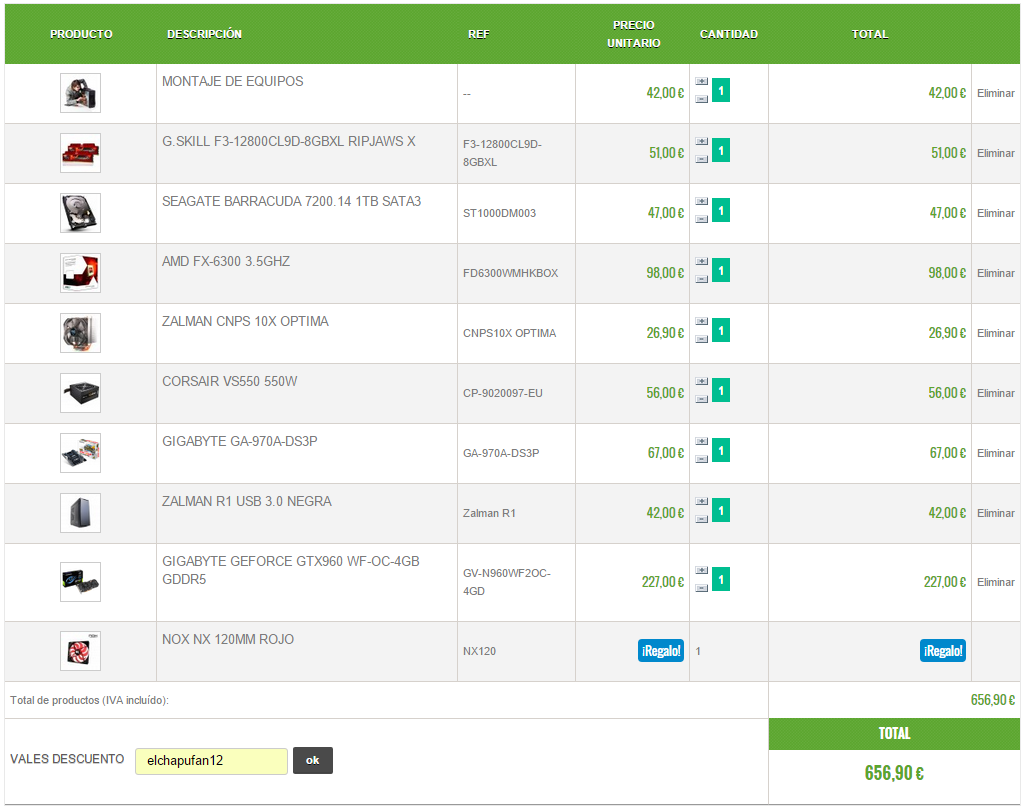
Task: Open the AMD FX-6300 3.5GHZ description link
Action: [x=226, y=261]
